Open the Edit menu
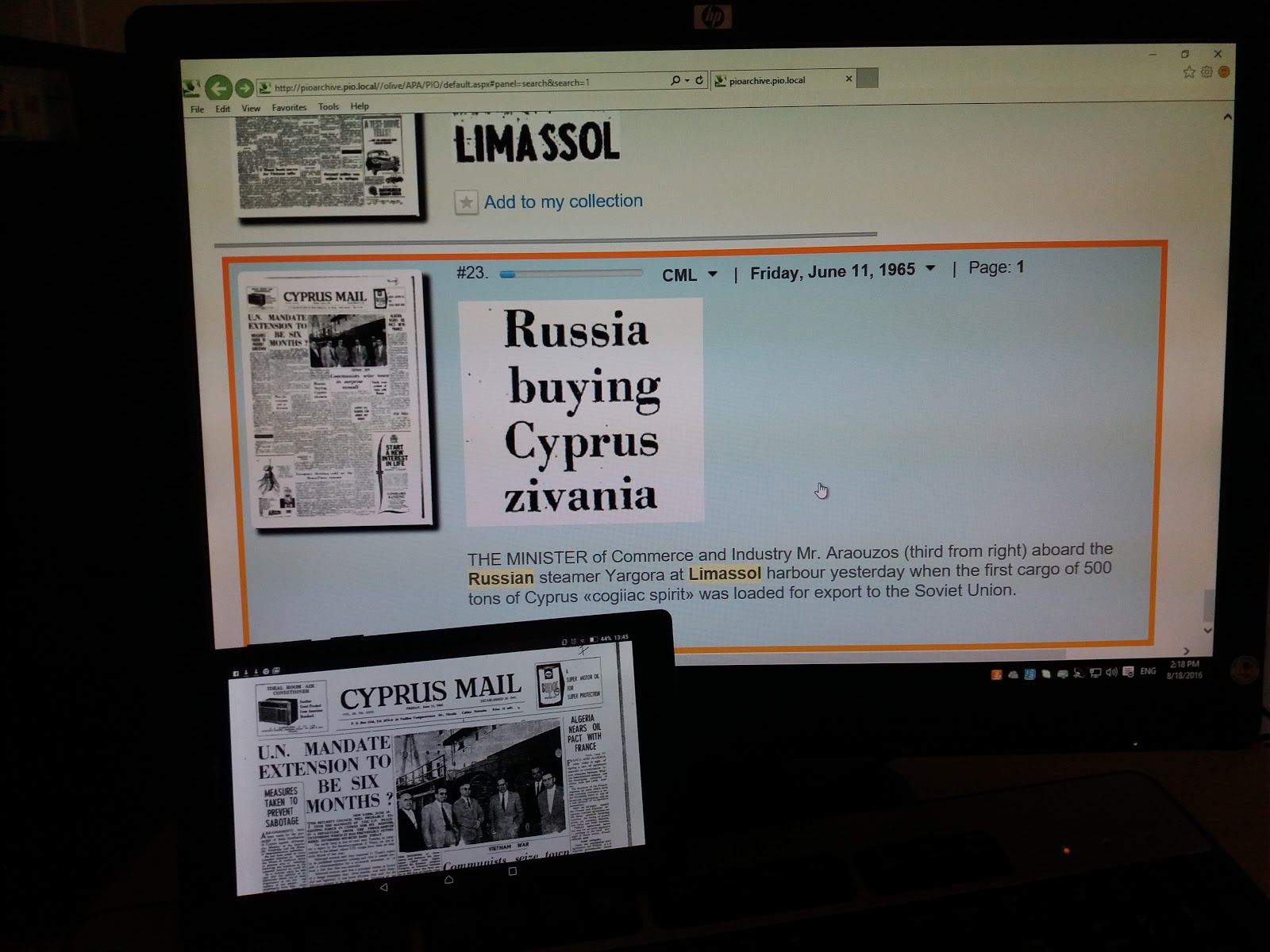 tap(223, 109)
